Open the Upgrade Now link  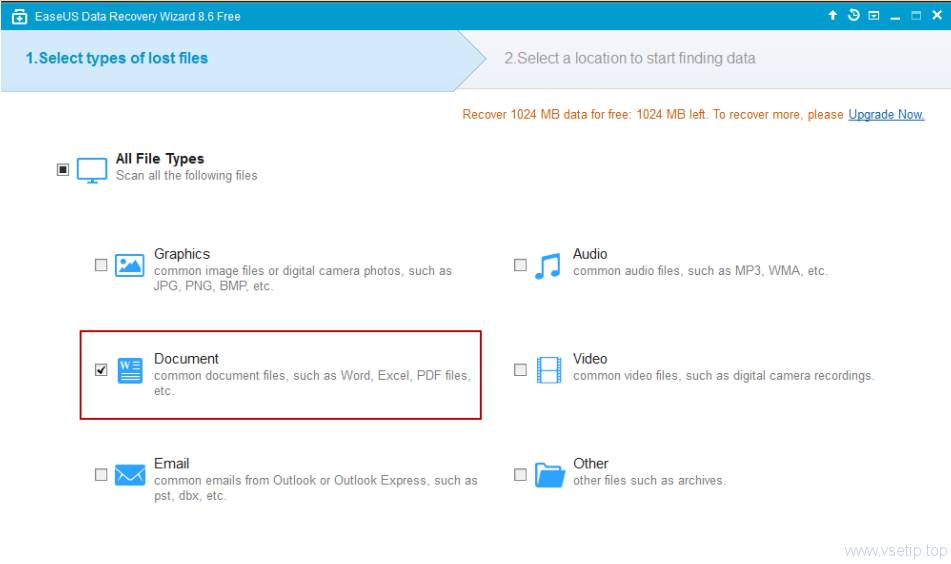[886, 115]
